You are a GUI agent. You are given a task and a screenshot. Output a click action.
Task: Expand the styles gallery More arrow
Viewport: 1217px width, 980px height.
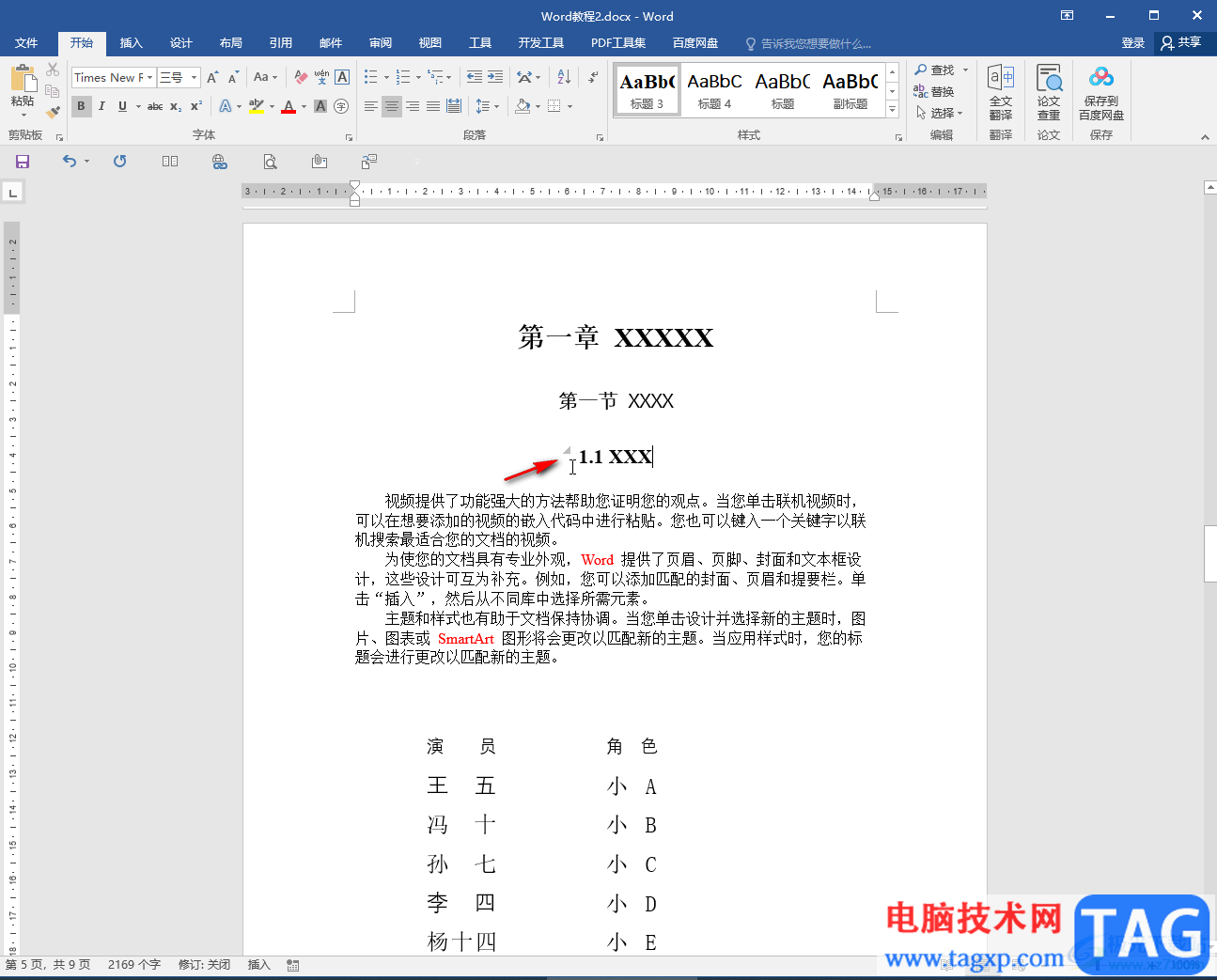(x=893, y=110)
